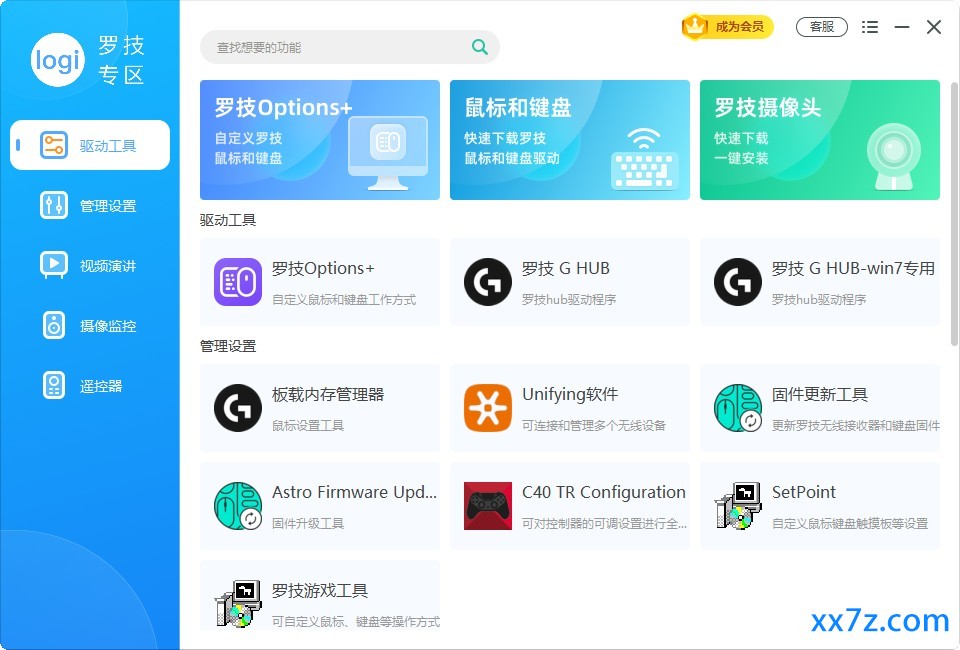This screenshot has width=960, height=650.
Task: Open Astro Firmware Upd... title
Action: (x=354, y=492)
